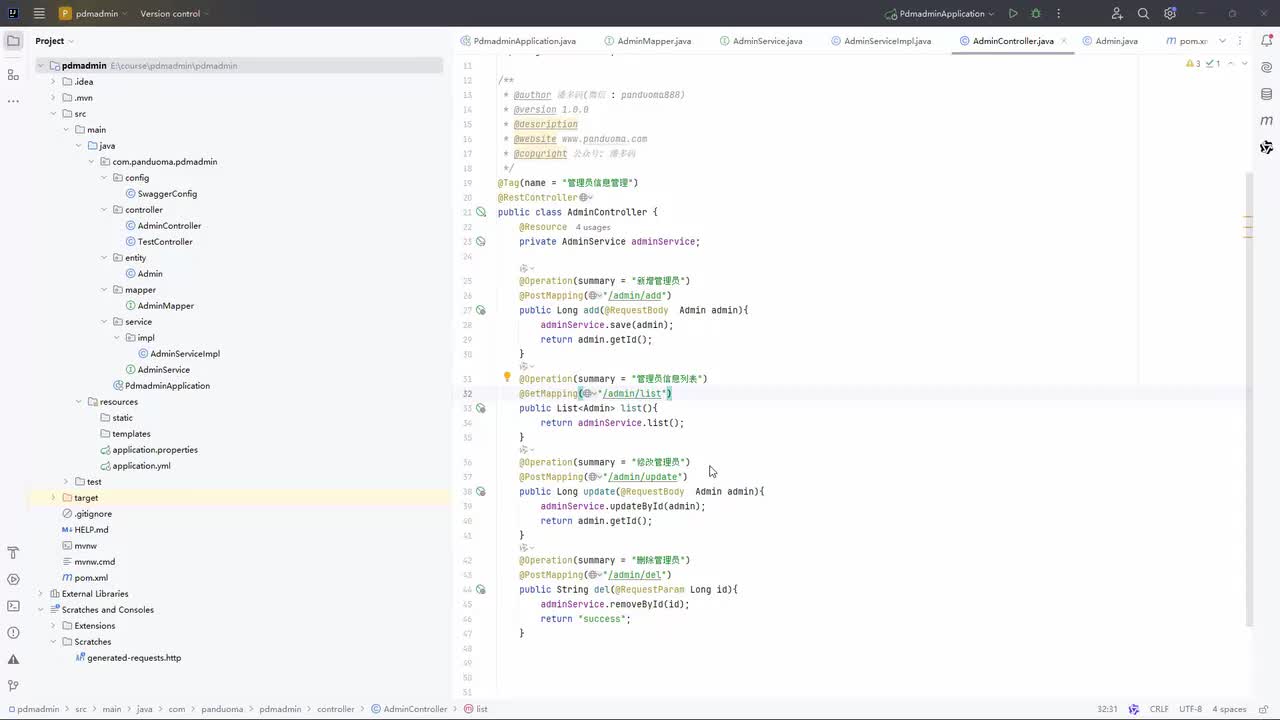Screen dimensions: 1280x720
Task: Open the main hamburger menu
Action: pyautogui.click(x=39, y=14)
